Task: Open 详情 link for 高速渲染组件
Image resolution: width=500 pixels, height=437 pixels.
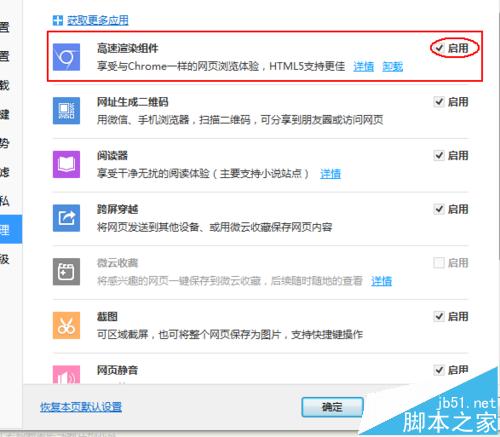Action: coord(364,66)
